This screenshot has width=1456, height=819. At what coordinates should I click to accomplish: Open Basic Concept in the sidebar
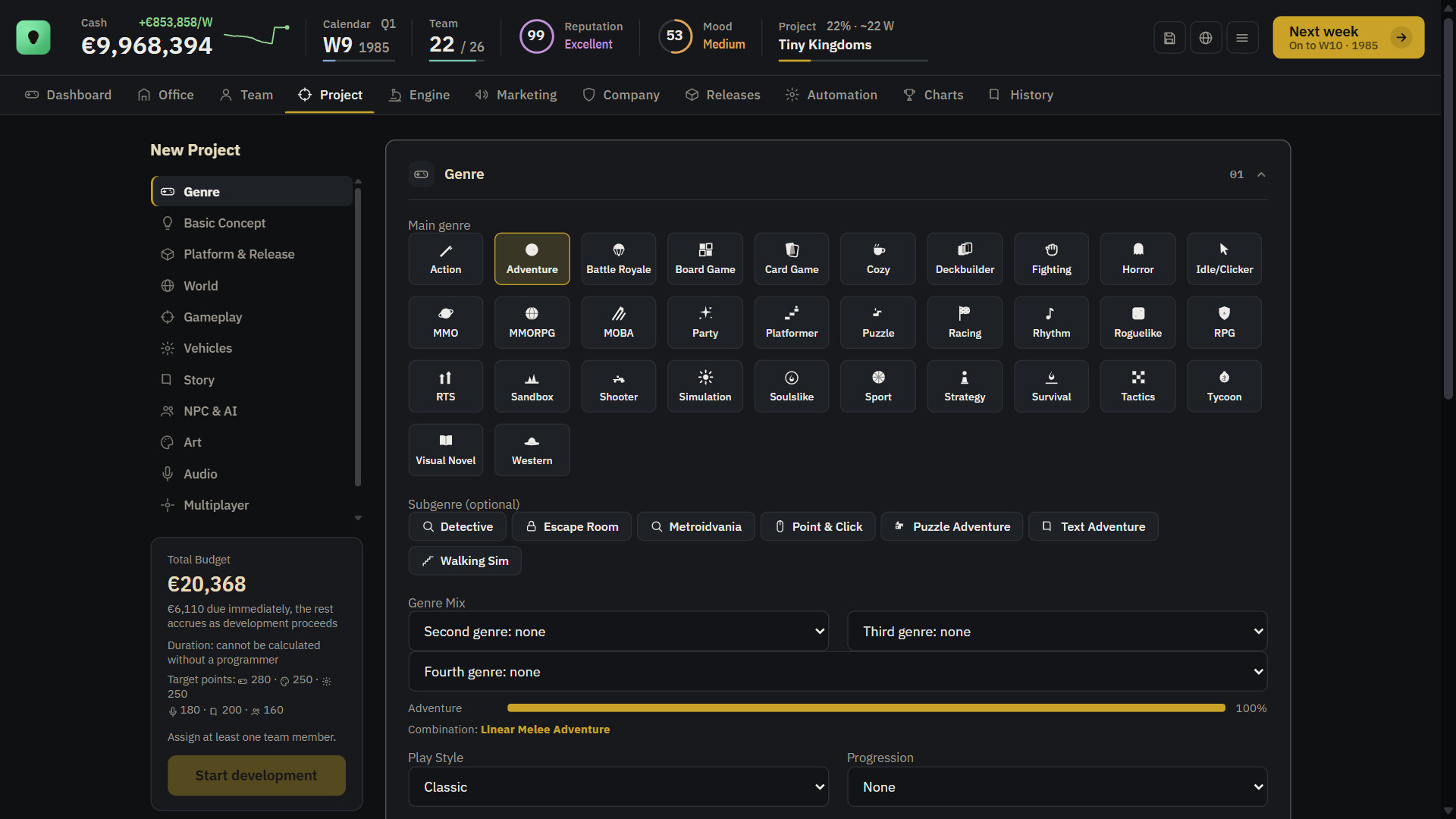252,223
